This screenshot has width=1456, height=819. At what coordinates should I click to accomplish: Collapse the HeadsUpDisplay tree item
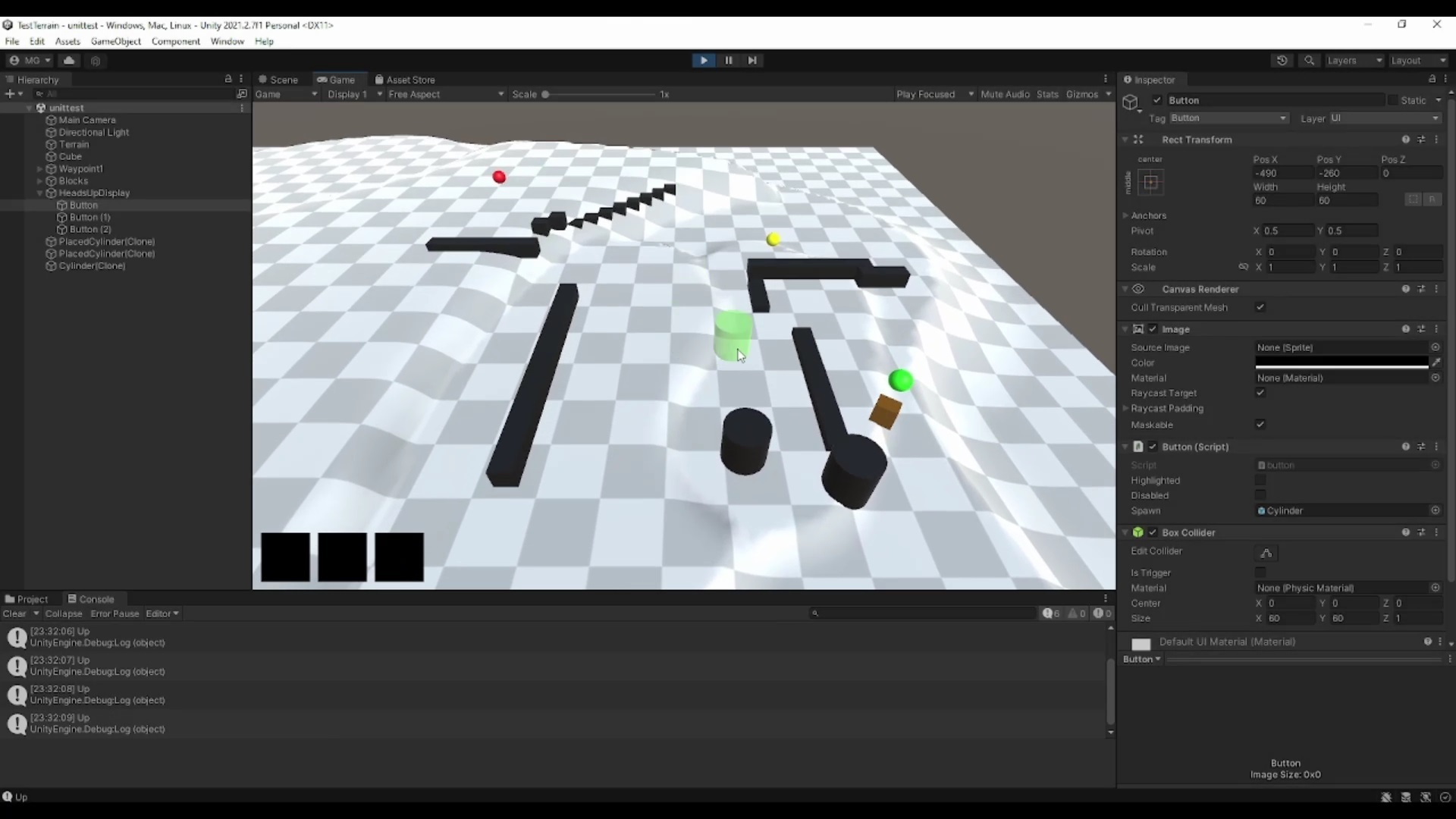coord(39,193)
